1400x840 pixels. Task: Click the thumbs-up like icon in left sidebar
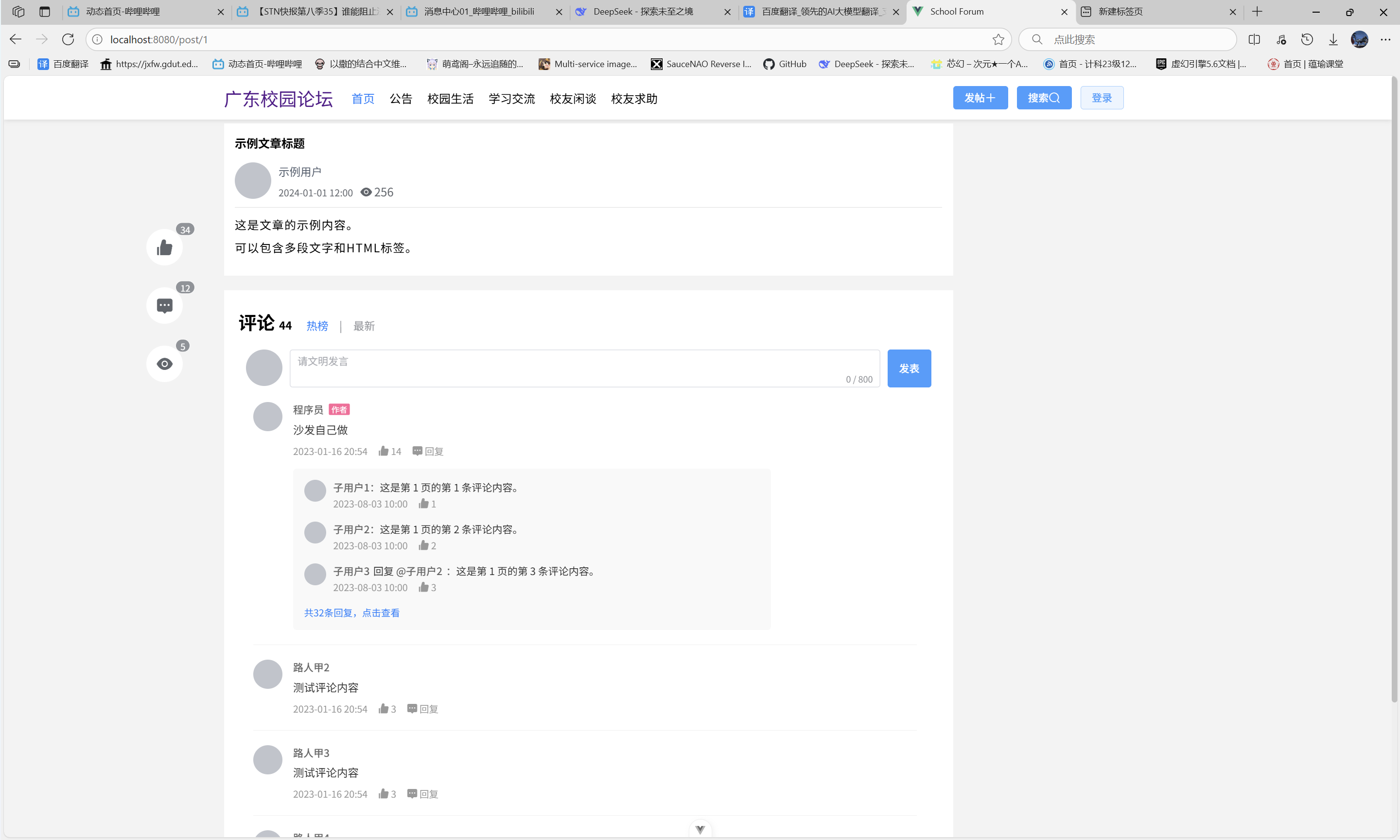pos(164,247)
